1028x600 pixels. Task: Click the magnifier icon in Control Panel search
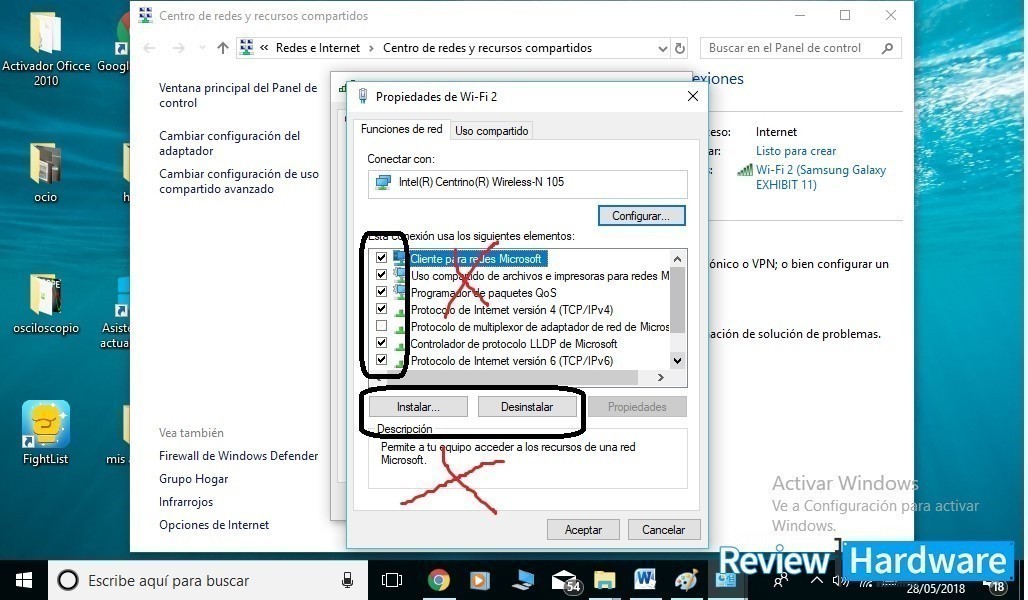coord(888,48)
